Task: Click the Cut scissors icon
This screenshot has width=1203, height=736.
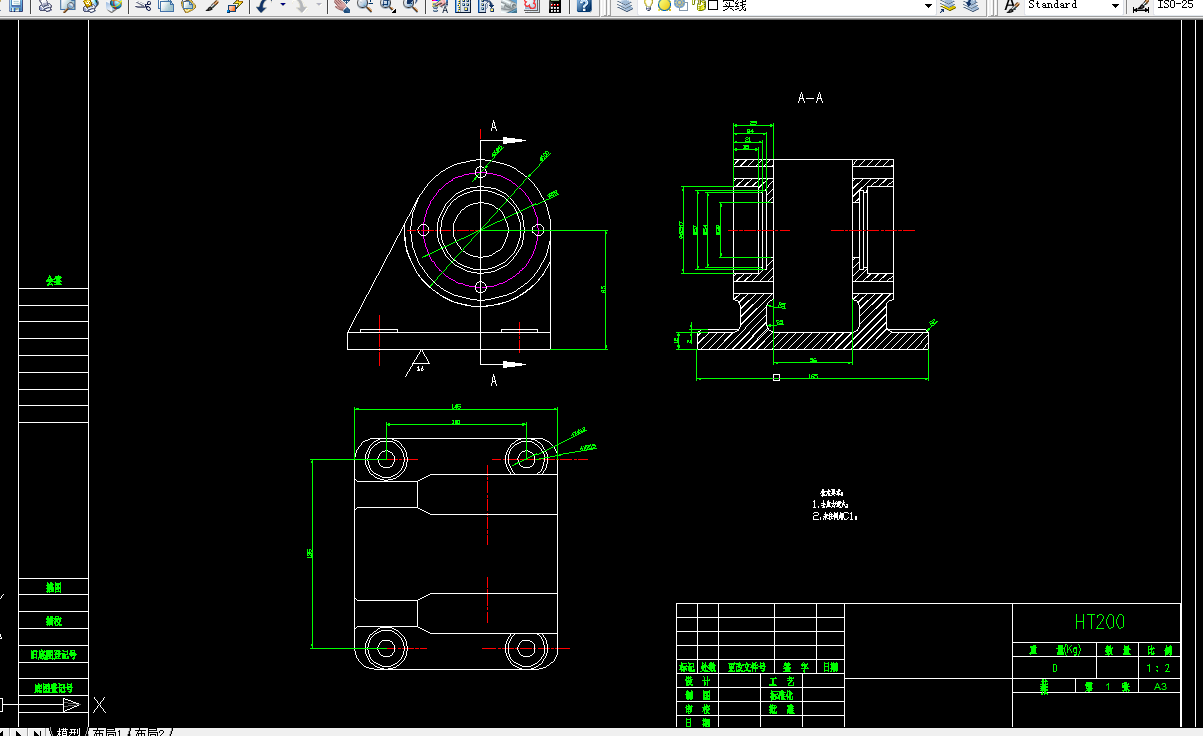Action: [143, 6]
